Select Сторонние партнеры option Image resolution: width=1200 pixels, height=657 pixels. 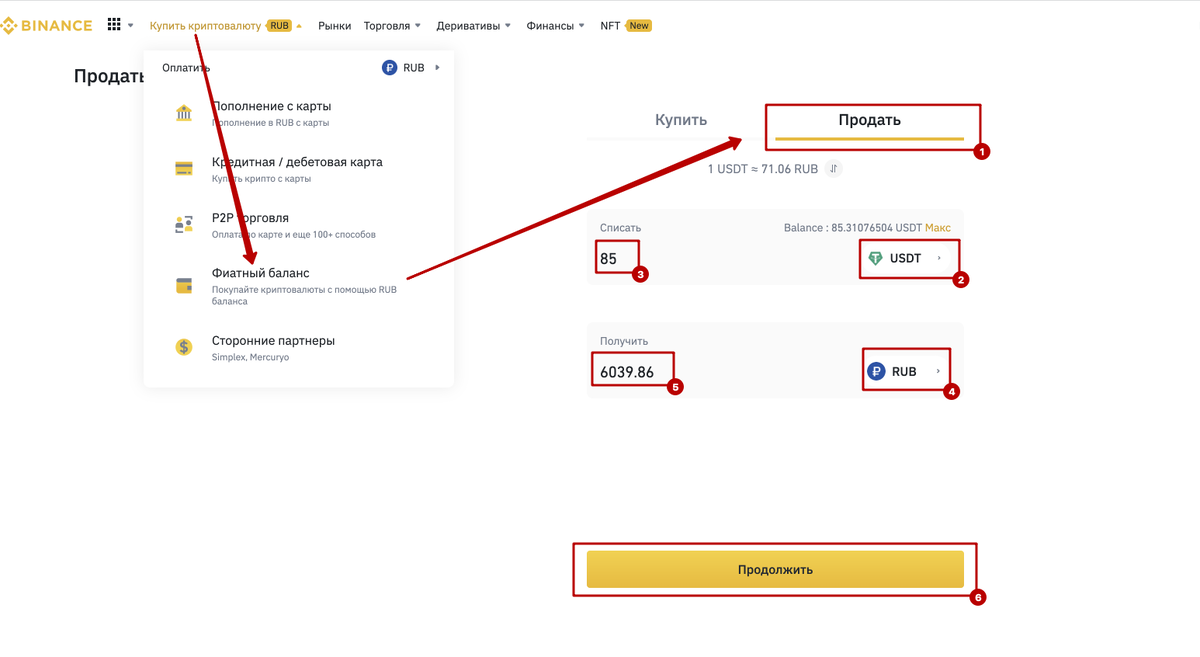pos(299,348)
